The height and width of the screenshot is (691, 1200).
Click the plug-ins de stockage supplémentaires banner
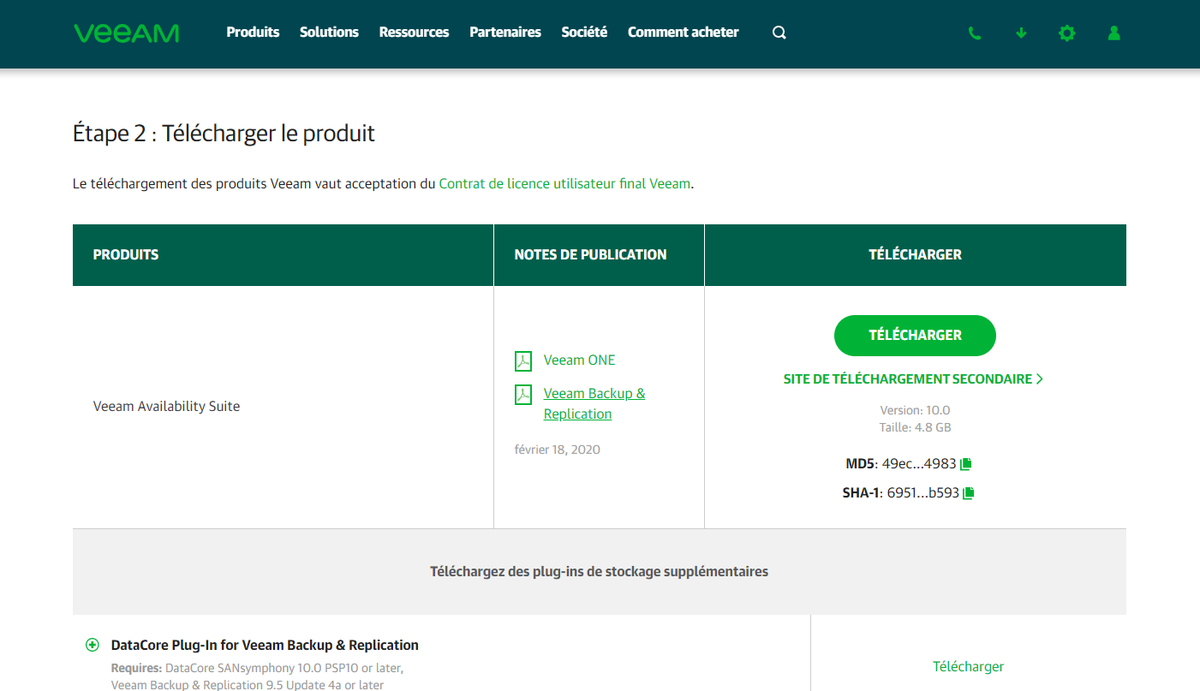[599, 572]
